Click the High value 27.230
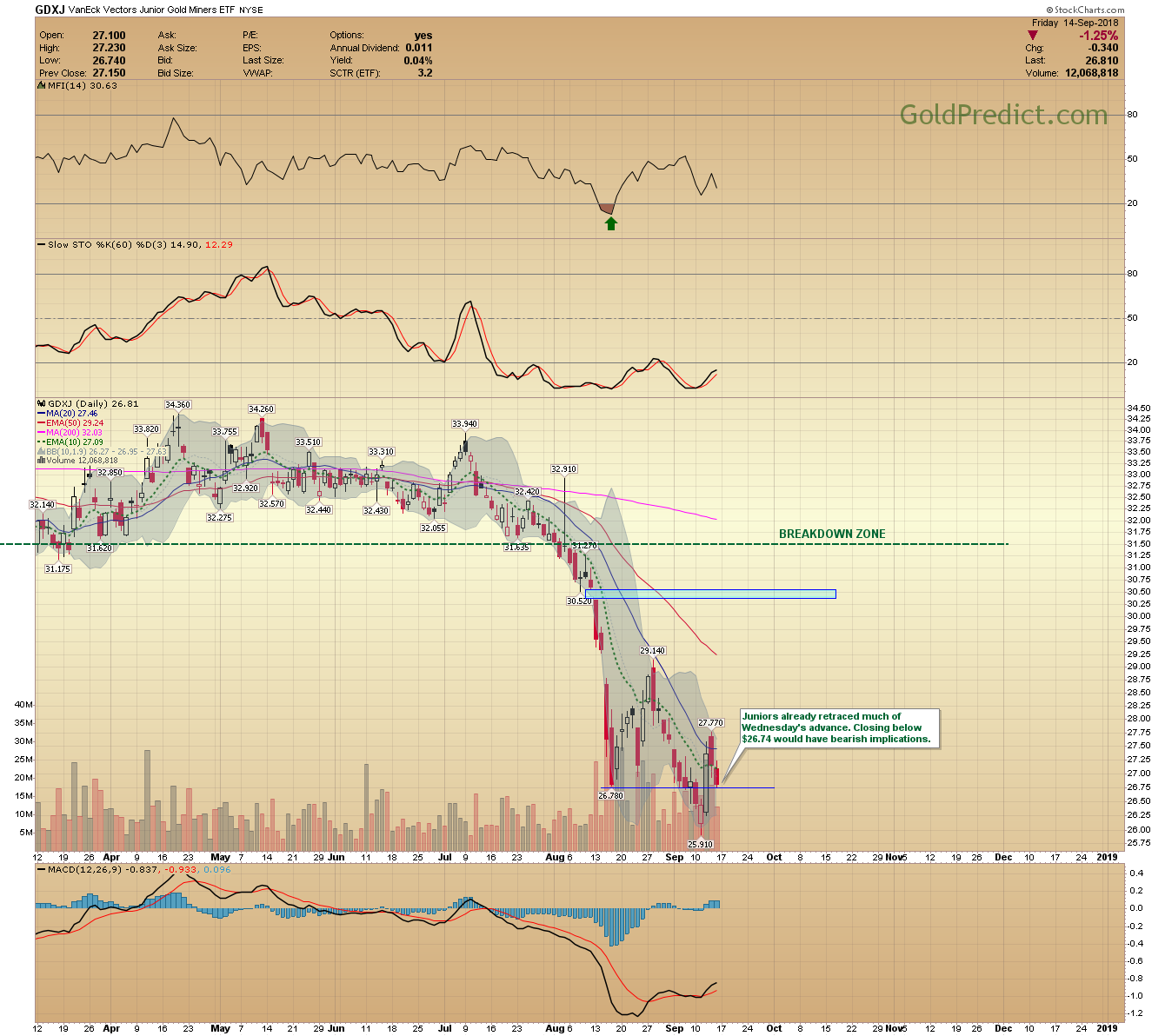1165x1036 pixels. (109, 48)
